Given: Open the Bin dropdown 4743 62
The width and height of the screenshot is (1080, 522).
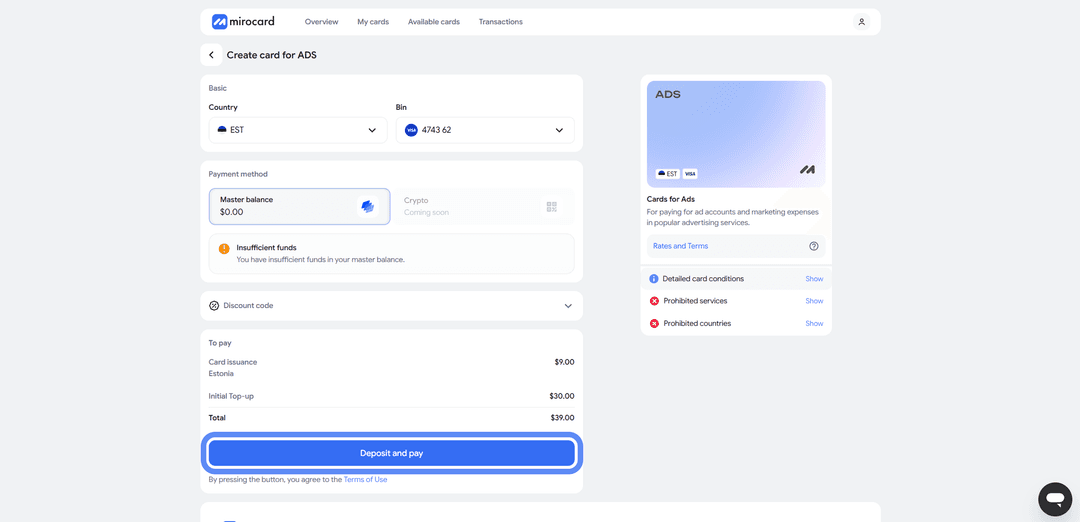Looking at the screenshot, I should point(485,130).
